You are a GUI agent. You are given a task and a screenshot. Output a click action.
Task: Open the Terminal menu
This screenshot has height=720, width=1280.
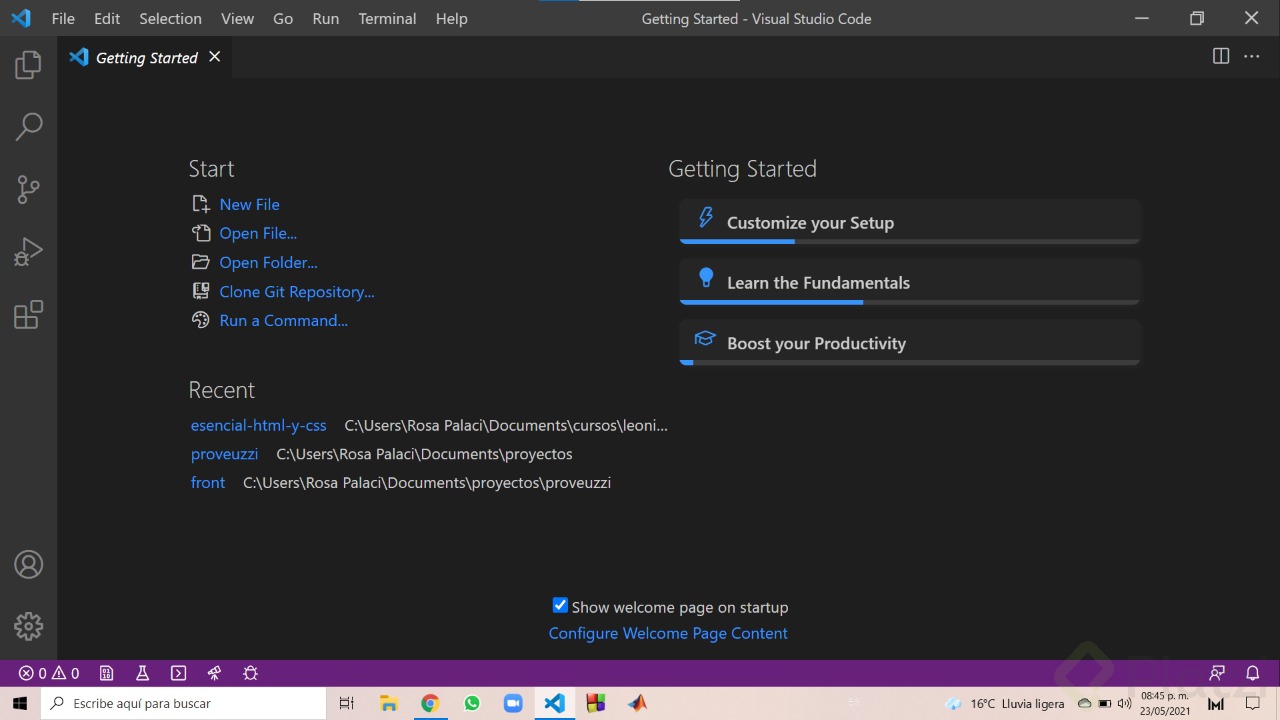coord(387,18)
